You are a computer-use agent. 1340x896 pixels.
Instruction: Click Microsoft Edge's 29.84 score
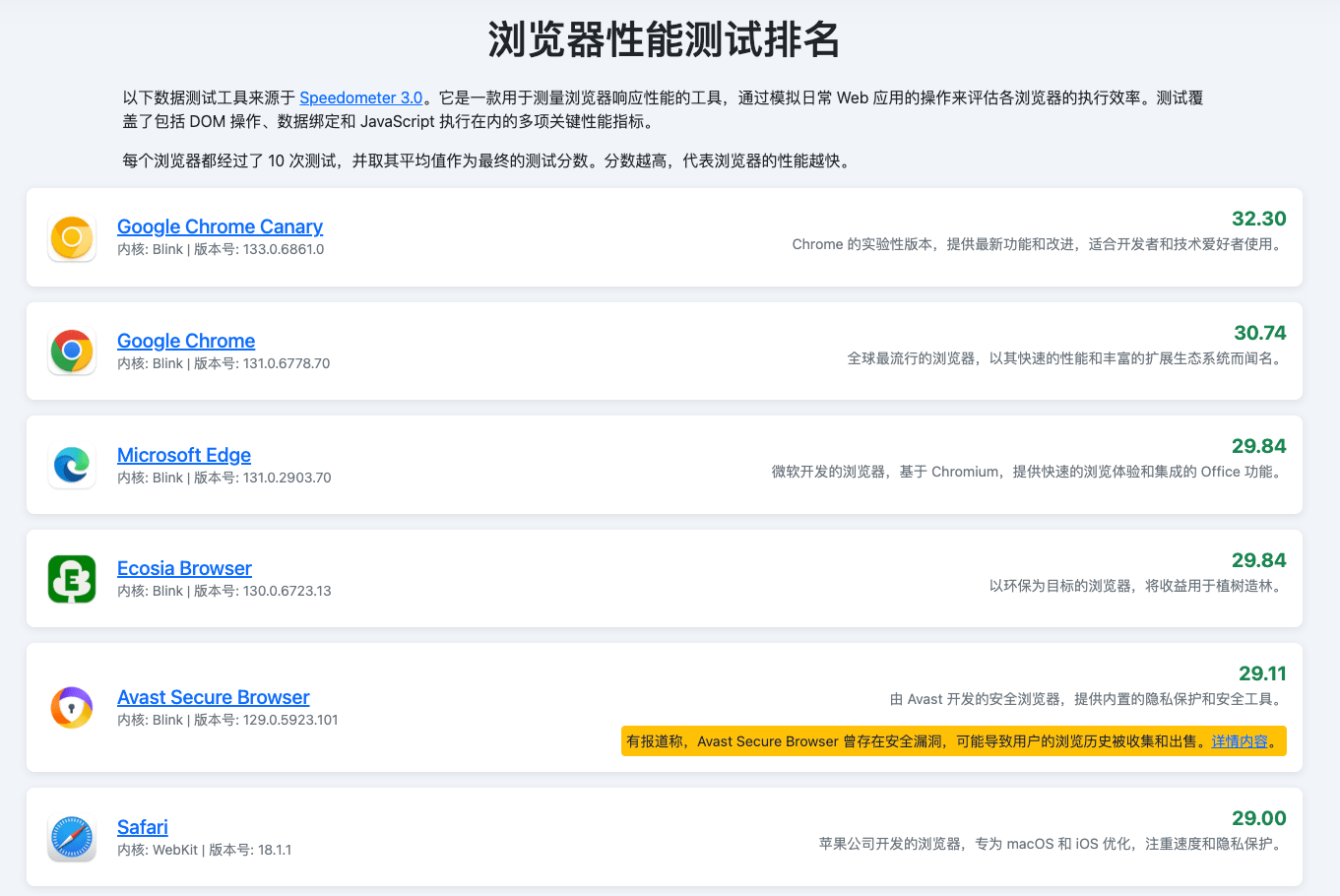(x=1259, y=446)
